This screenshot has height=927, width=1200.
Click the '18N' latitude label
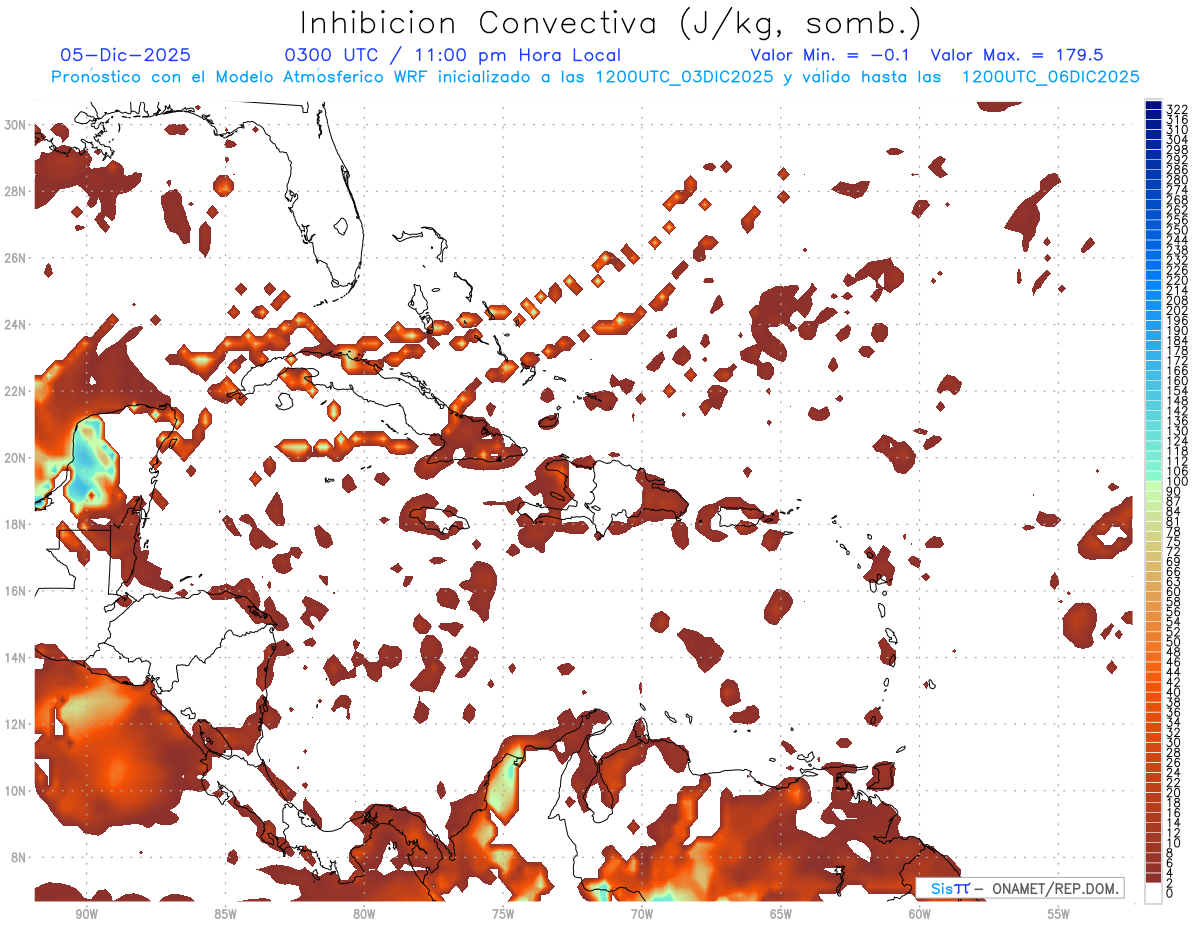(15, 524)
